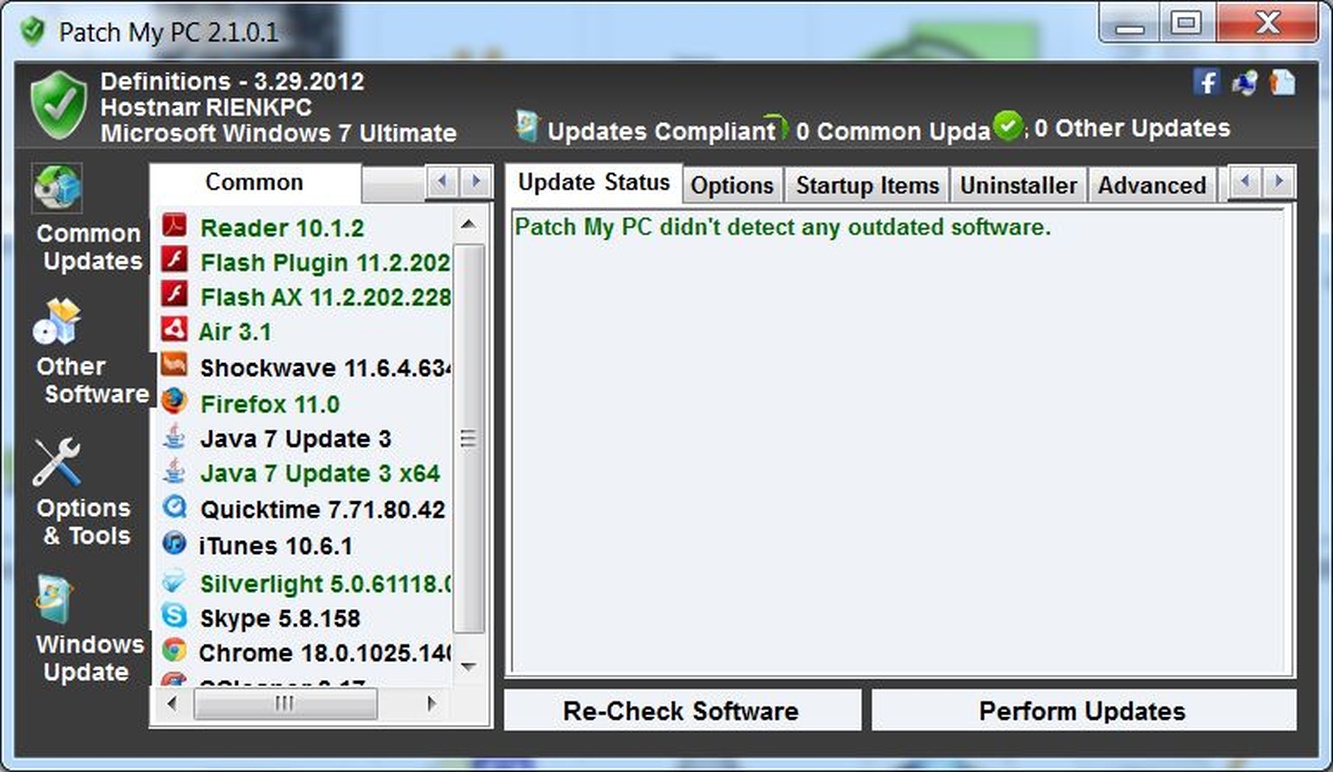Click the software list scroll-up arrow
This screenshot has height=772, width=1333.
tap(469, 225)
